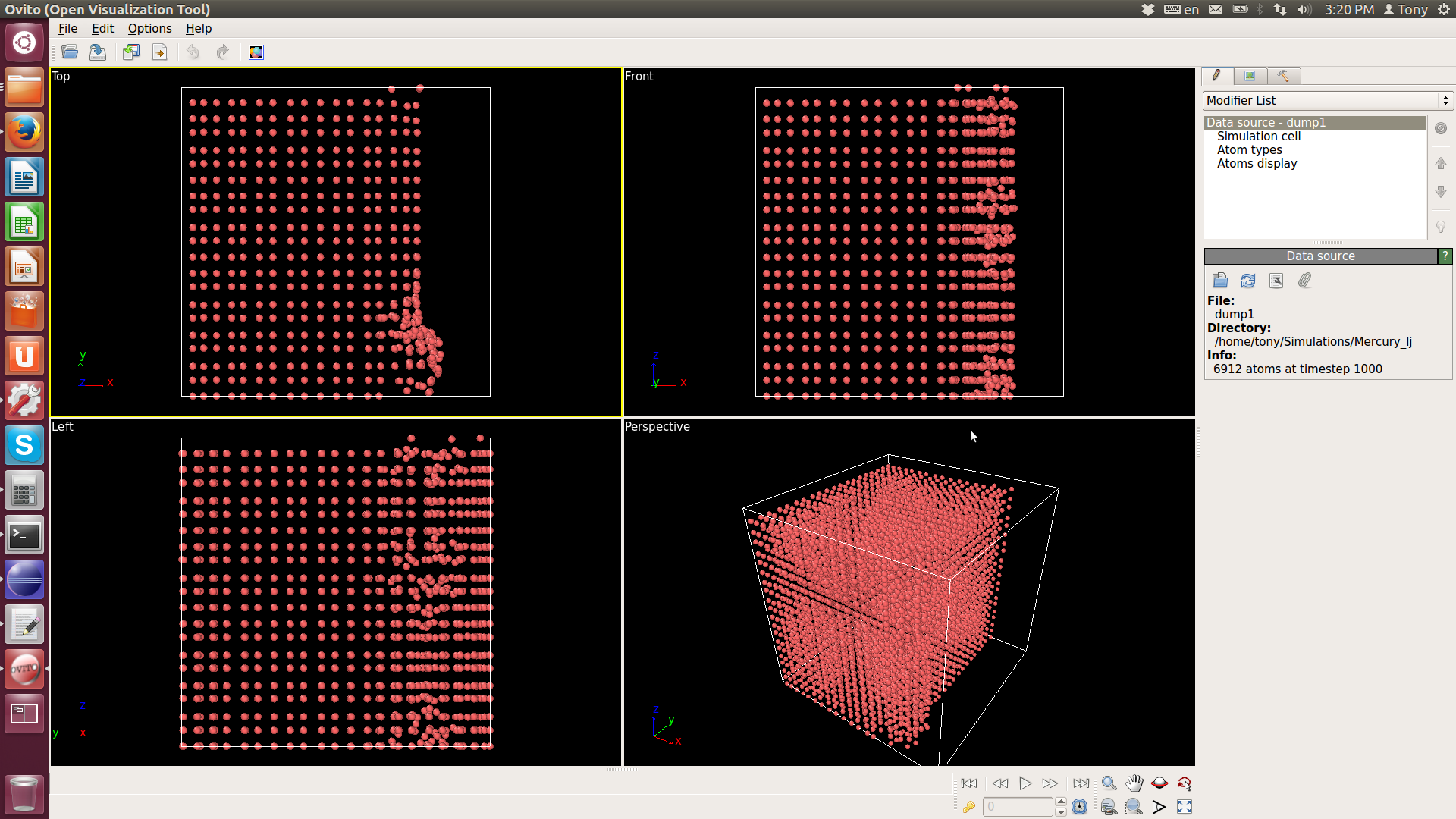
Task: Select Simulation cell in modifier stack
Action: (x=1258, y=136)
